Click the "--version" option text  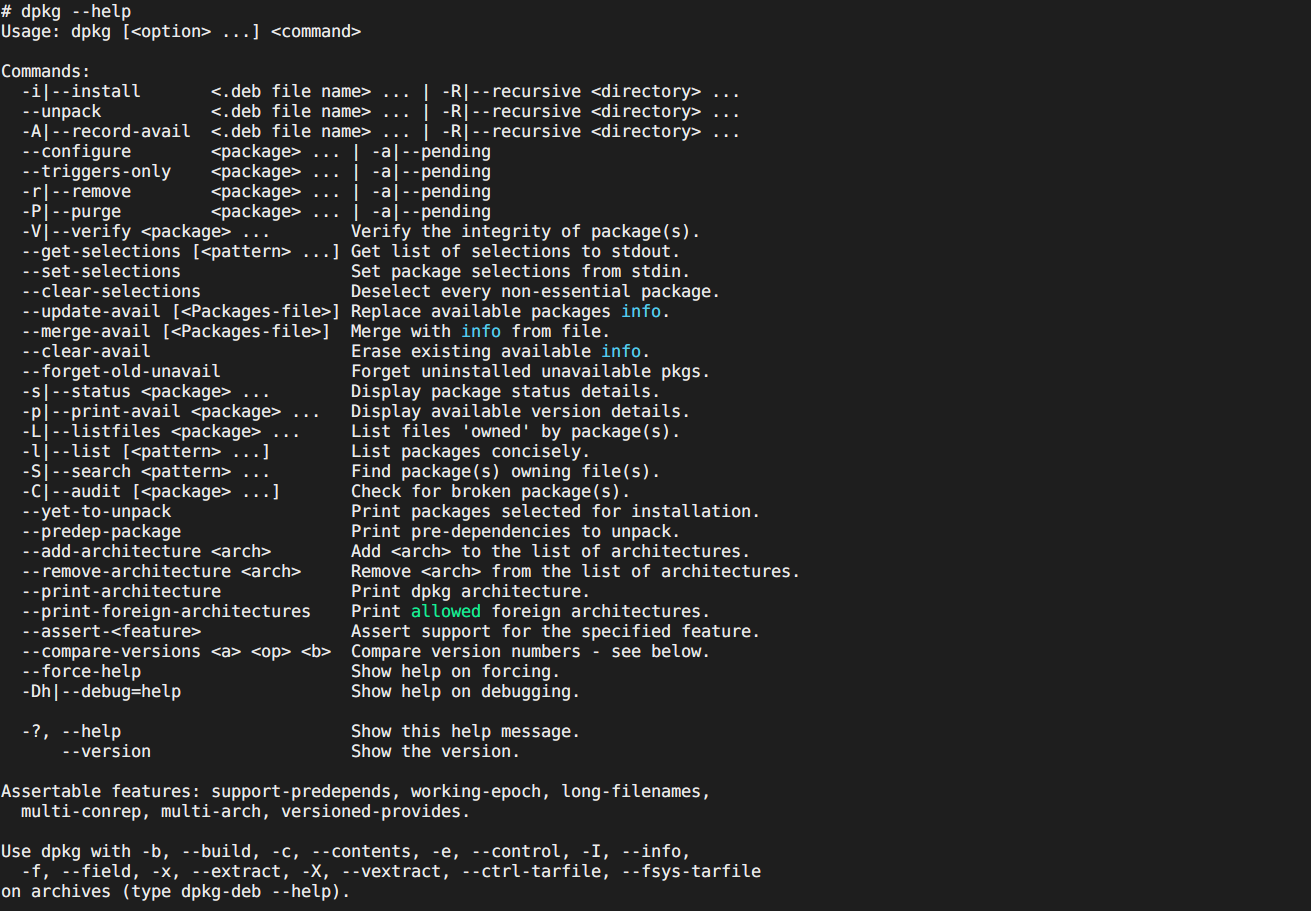click(106, 751)
